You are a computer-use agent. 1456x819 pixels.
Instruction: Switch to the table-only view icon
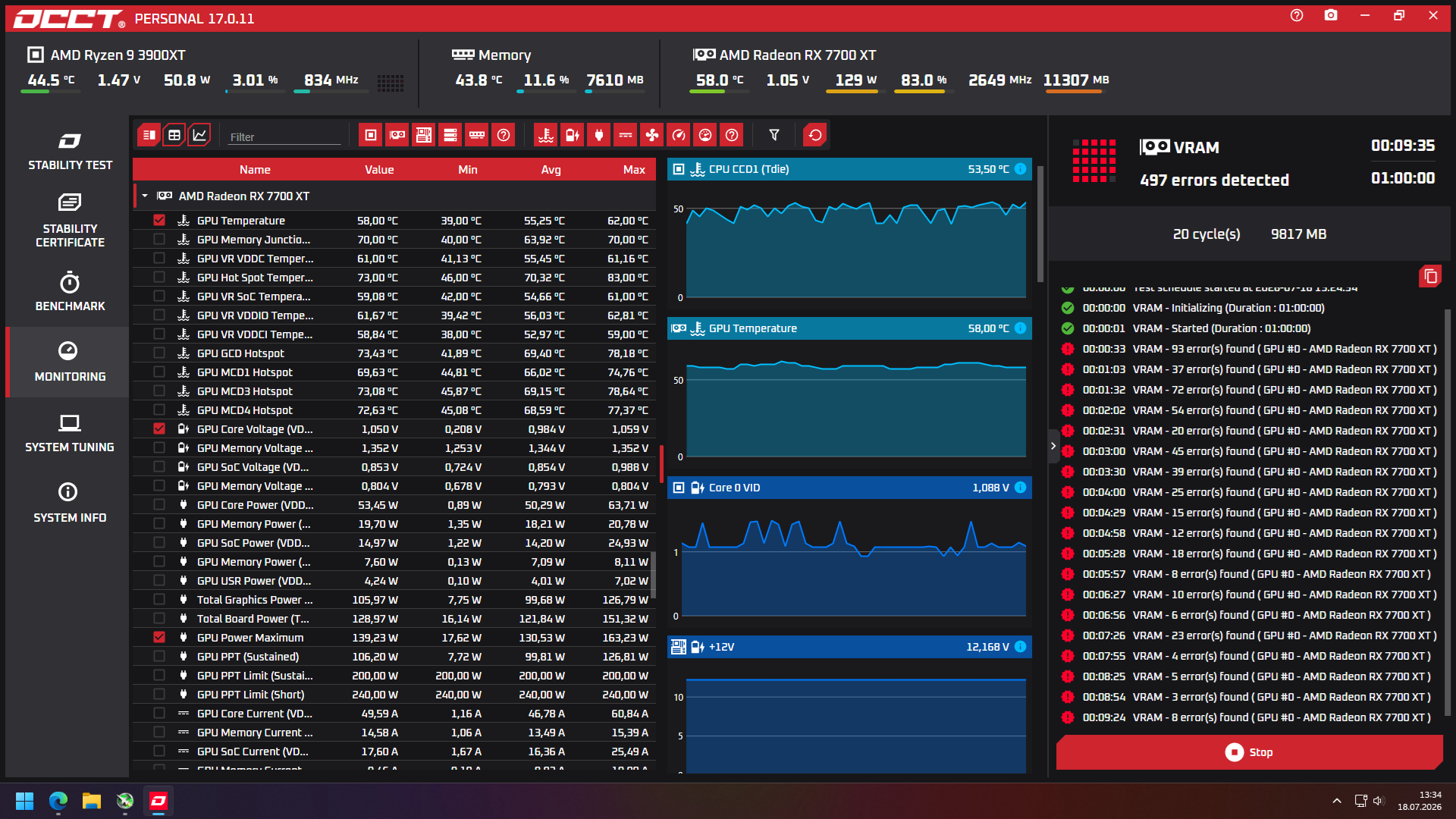(x=174, y=135)
